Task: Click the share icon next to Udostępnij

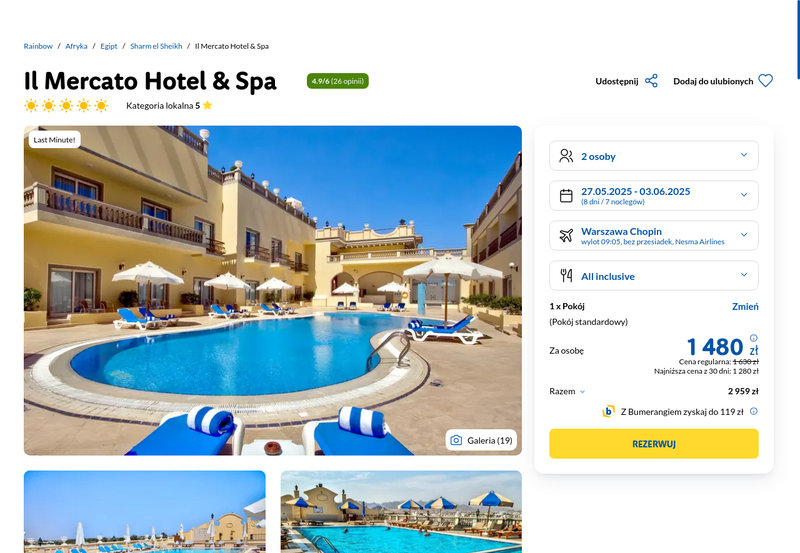Action: (651, 81)
